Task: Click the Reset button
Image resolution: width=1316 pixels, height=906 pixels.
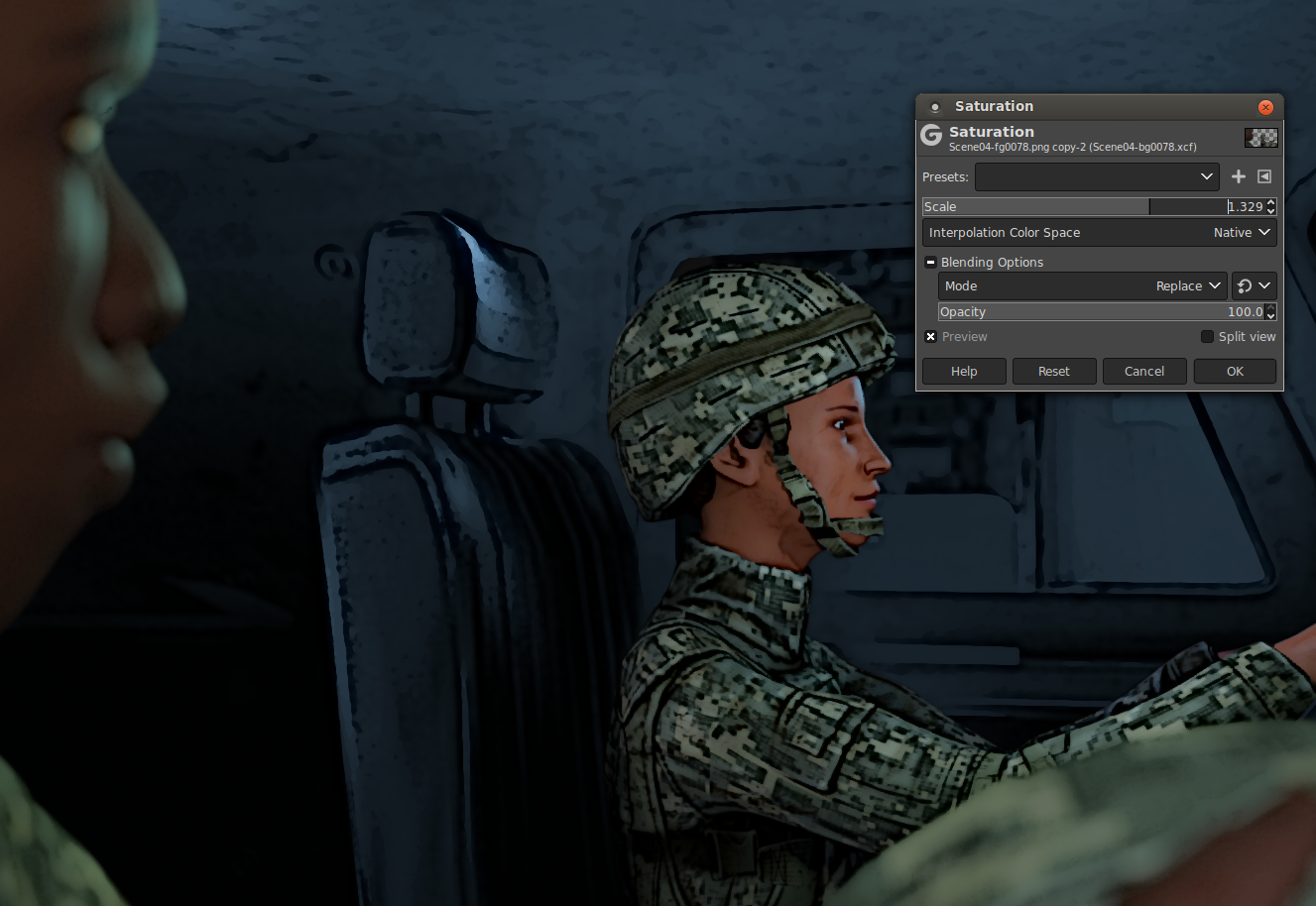Action: [1054, 372]
